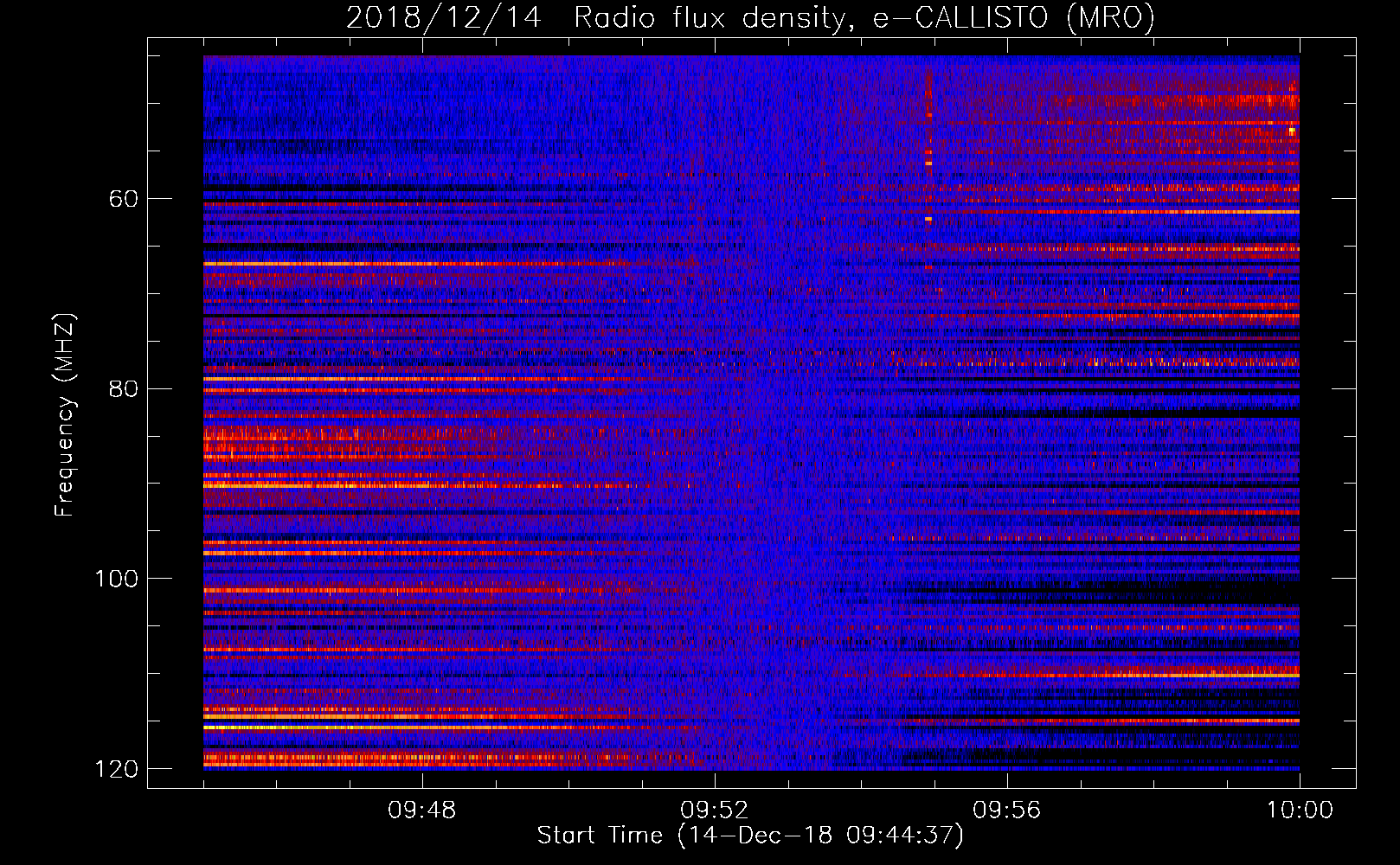Click the 09:56 time tick label
Screen dimensions: 1400x865
coord(1007,811)
